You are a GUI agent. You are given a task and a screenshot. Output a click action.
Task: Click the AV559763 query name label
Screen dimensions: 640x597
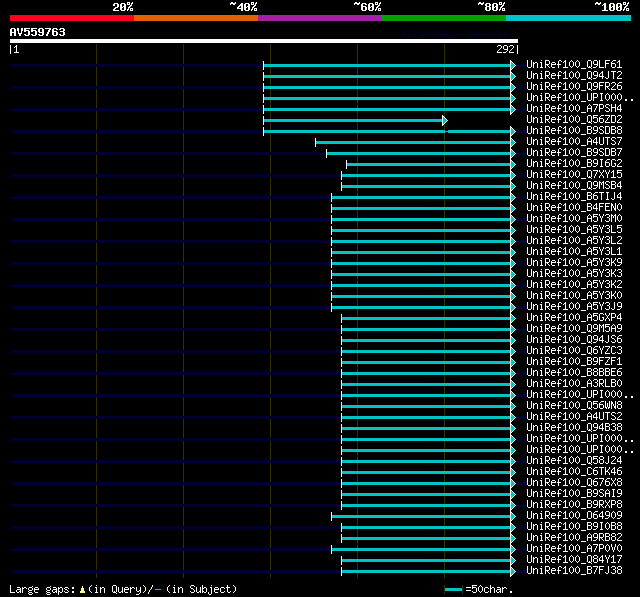[38, 32]
